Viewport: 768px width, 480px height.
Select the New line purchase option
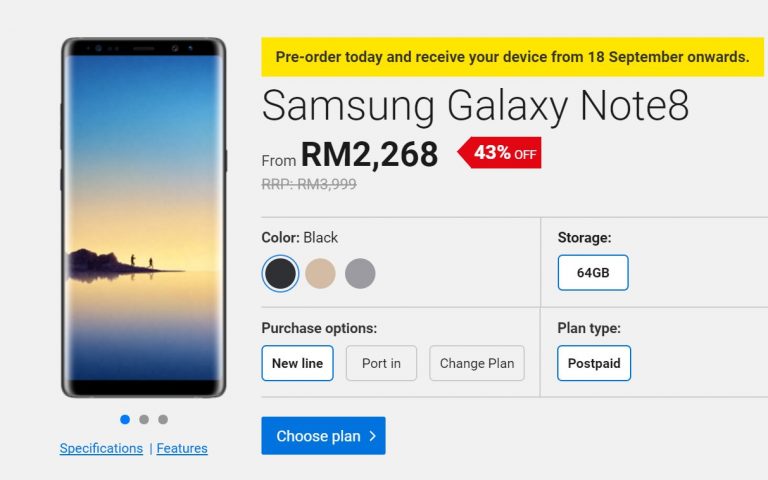pos(297,363)
